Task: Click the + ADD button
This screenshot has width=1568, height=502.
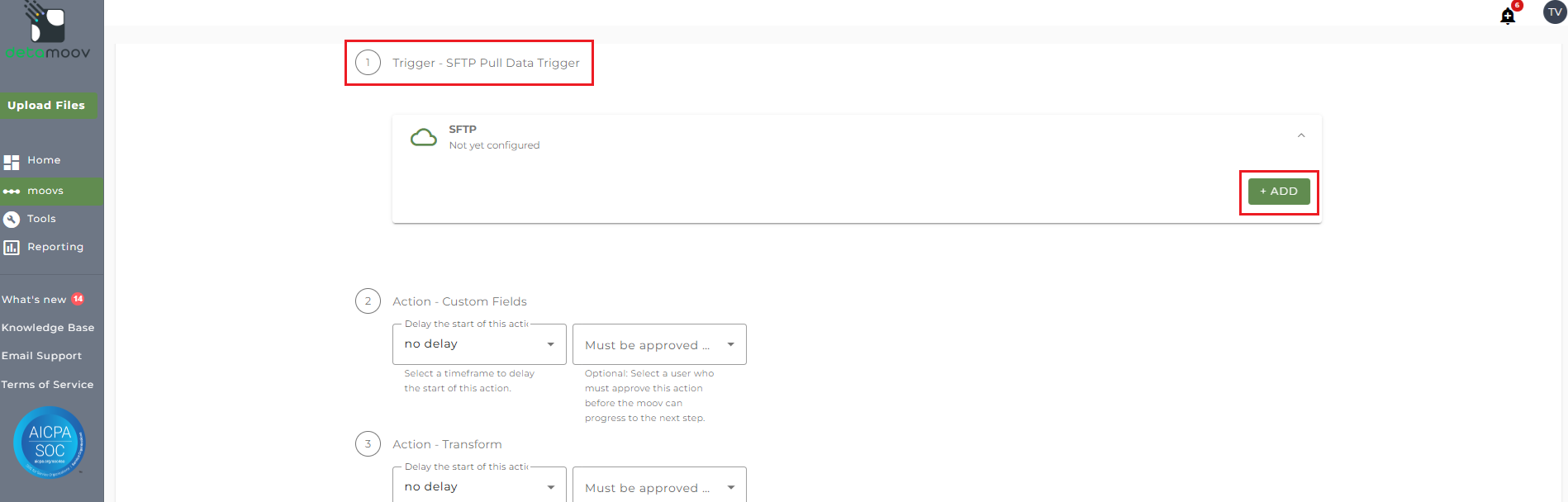Action: 1279,191
